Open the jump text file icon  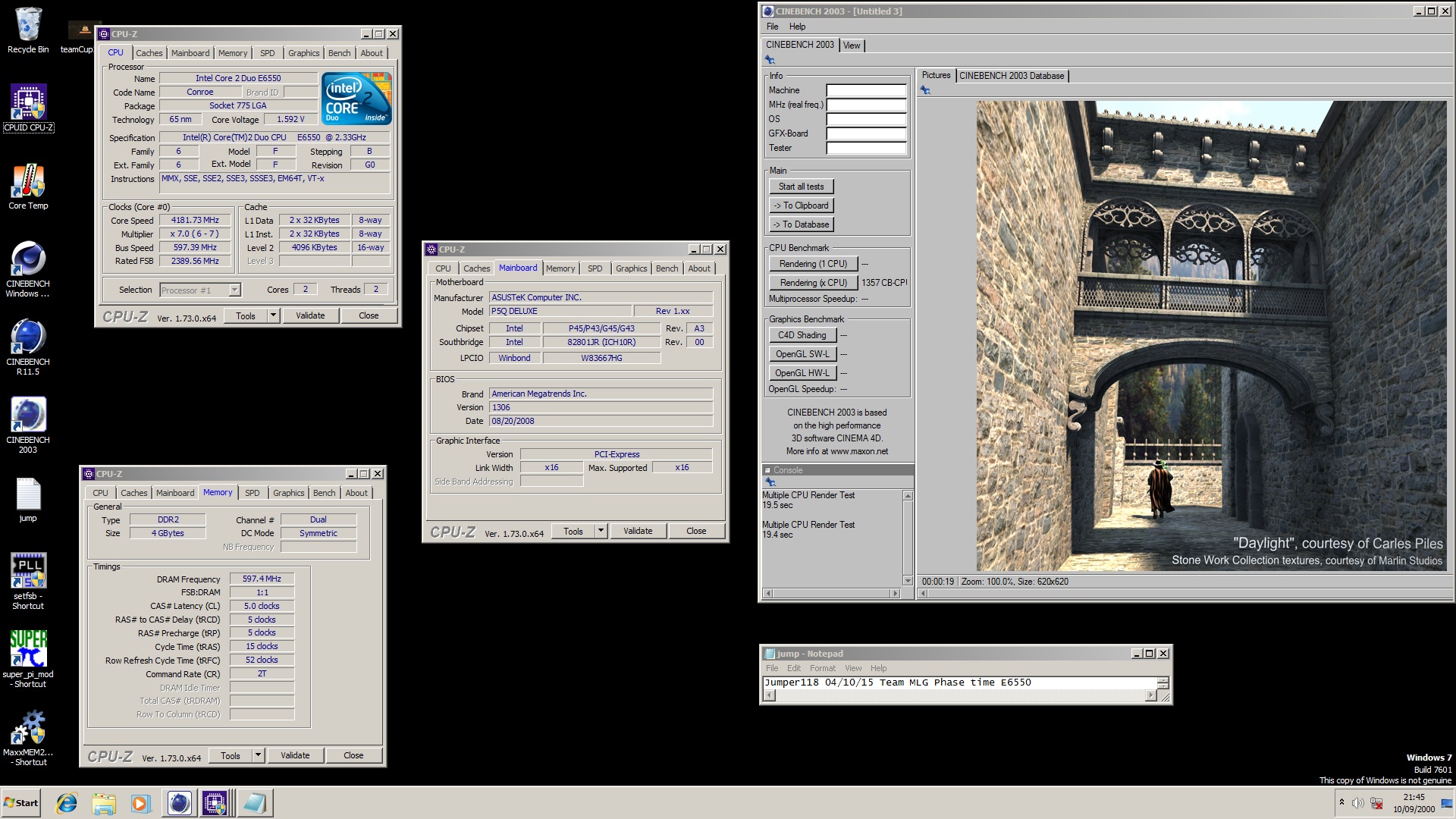(x=28, y=500)
